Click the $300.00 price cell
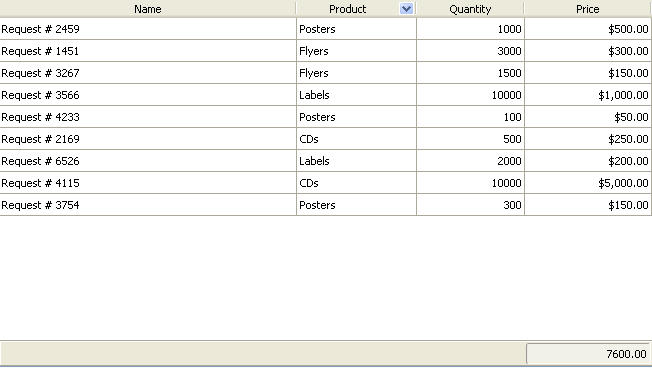Viewport: 652px width, 368px height. point(588,51)
